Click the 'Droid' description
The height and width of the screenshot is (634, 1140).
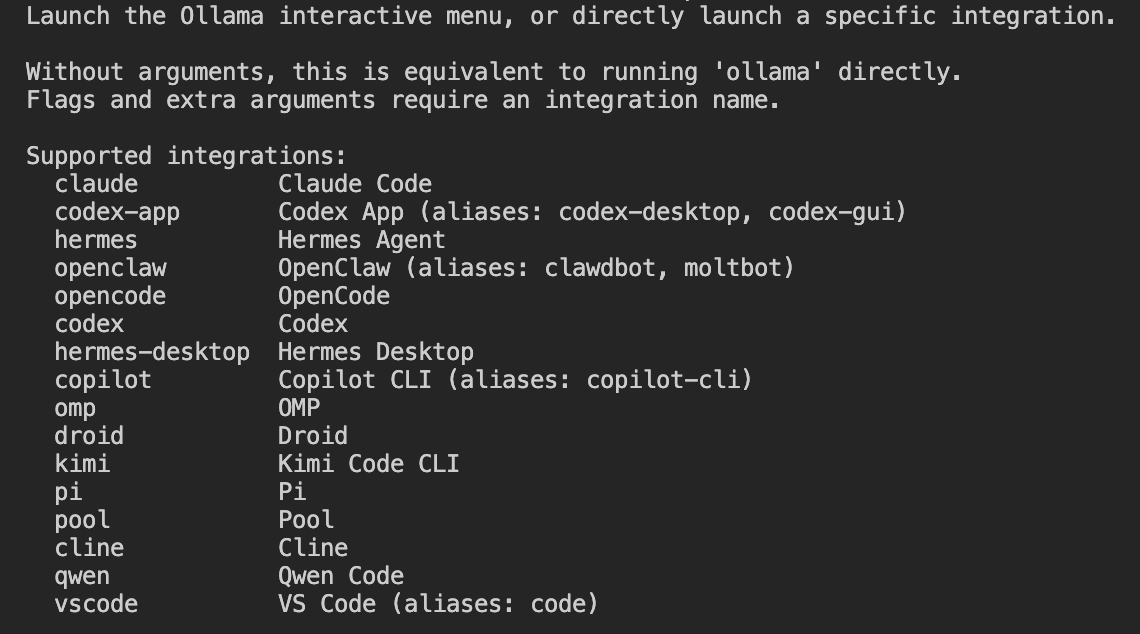coord(313,436)
